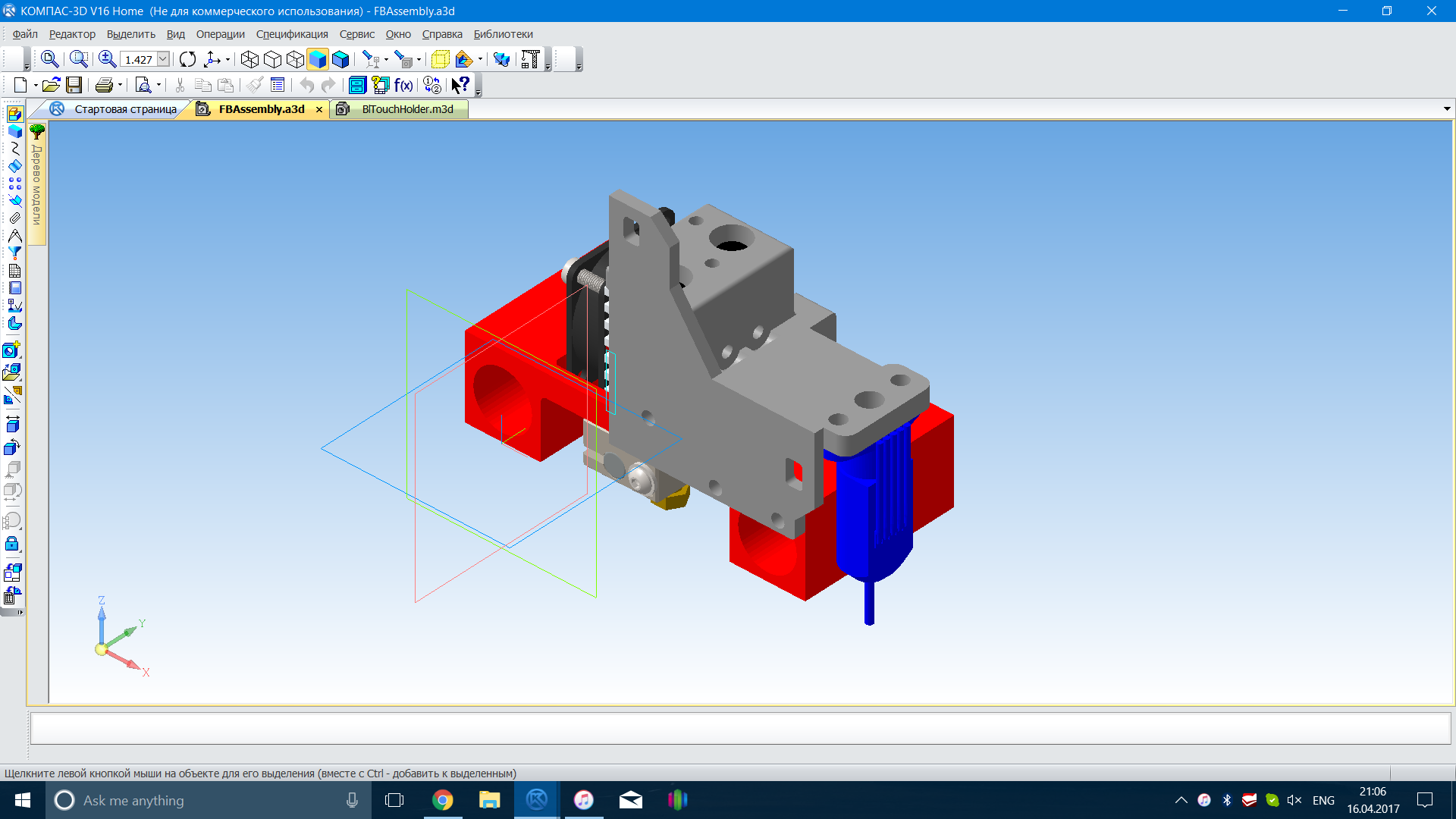
Task: Open Chrome from the taskbar
Action: tap(442, 800)
